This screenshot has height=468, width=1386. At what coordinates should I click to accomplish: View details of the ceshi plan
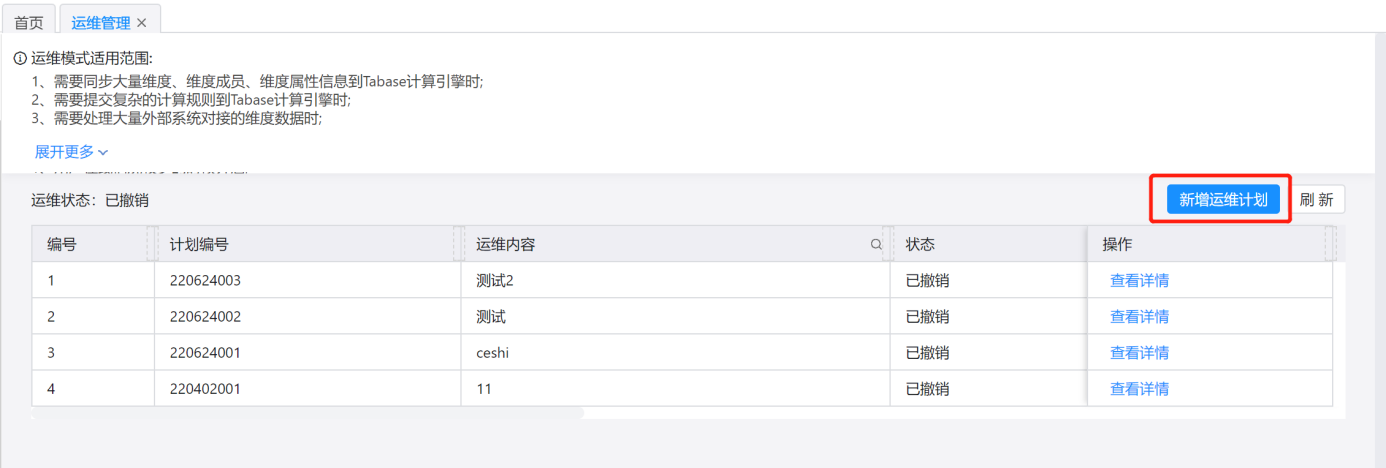1139,353
